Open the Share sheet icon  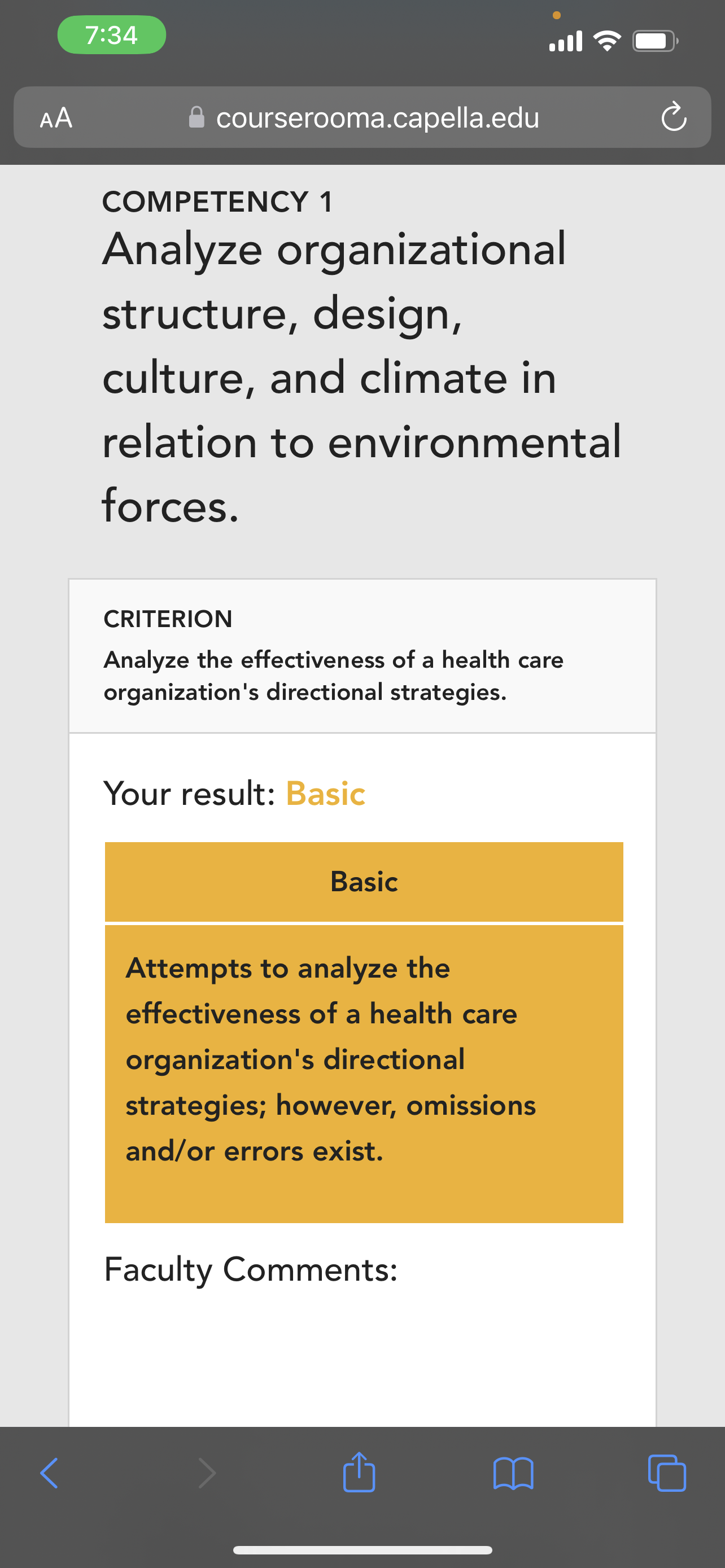tap(359, 1471)
